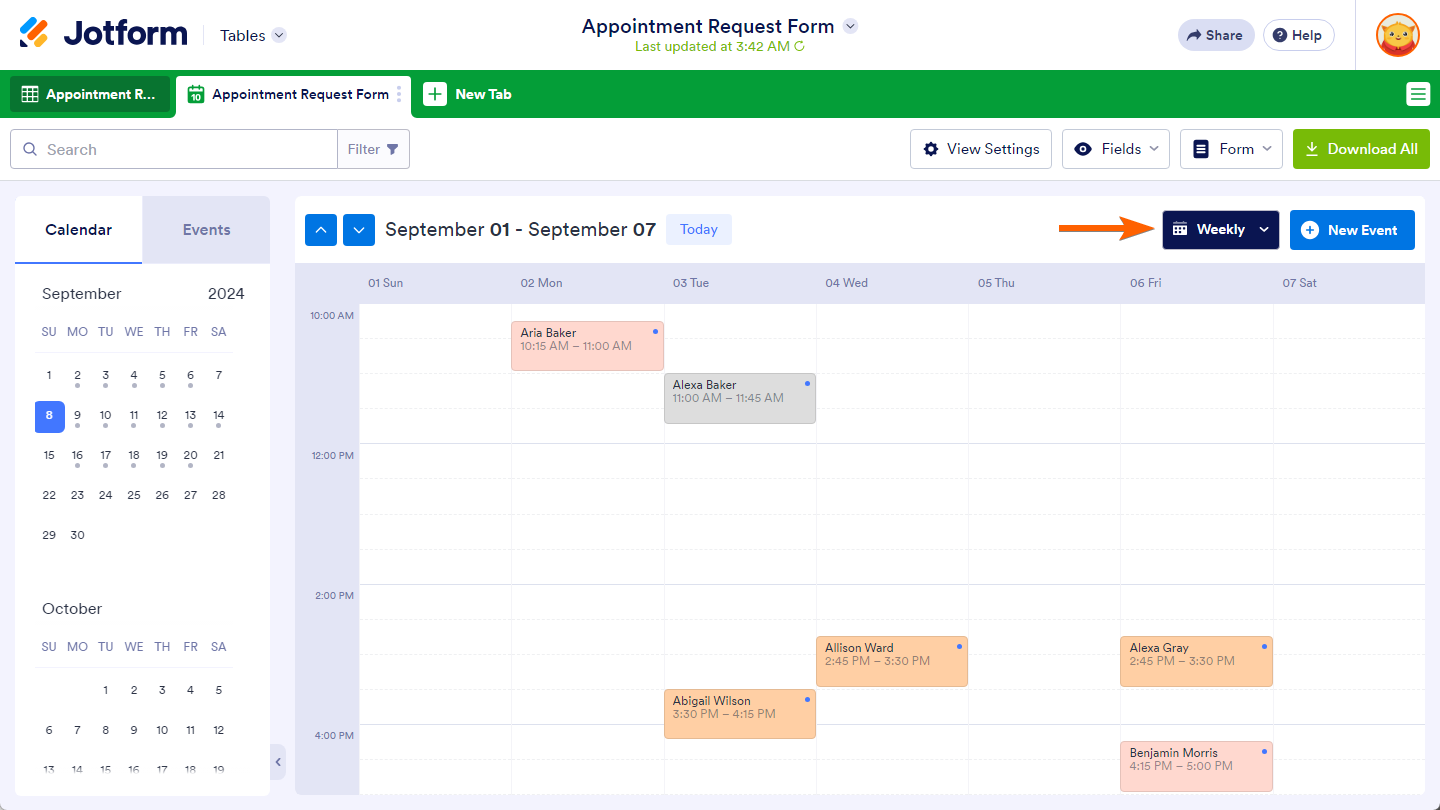Open View Settings gear button
1440x810 pixels.
click(980, 149)
